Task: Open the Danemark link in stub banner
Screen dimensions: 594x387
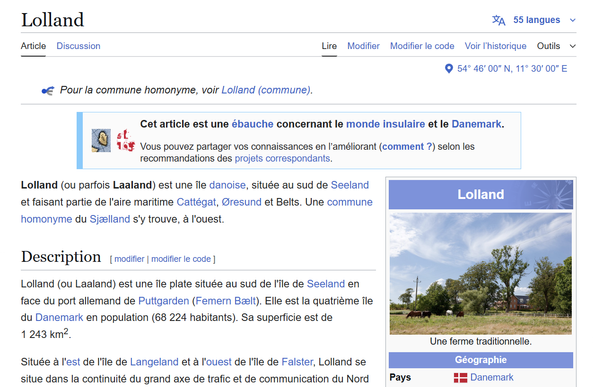Action: (476, 124)
